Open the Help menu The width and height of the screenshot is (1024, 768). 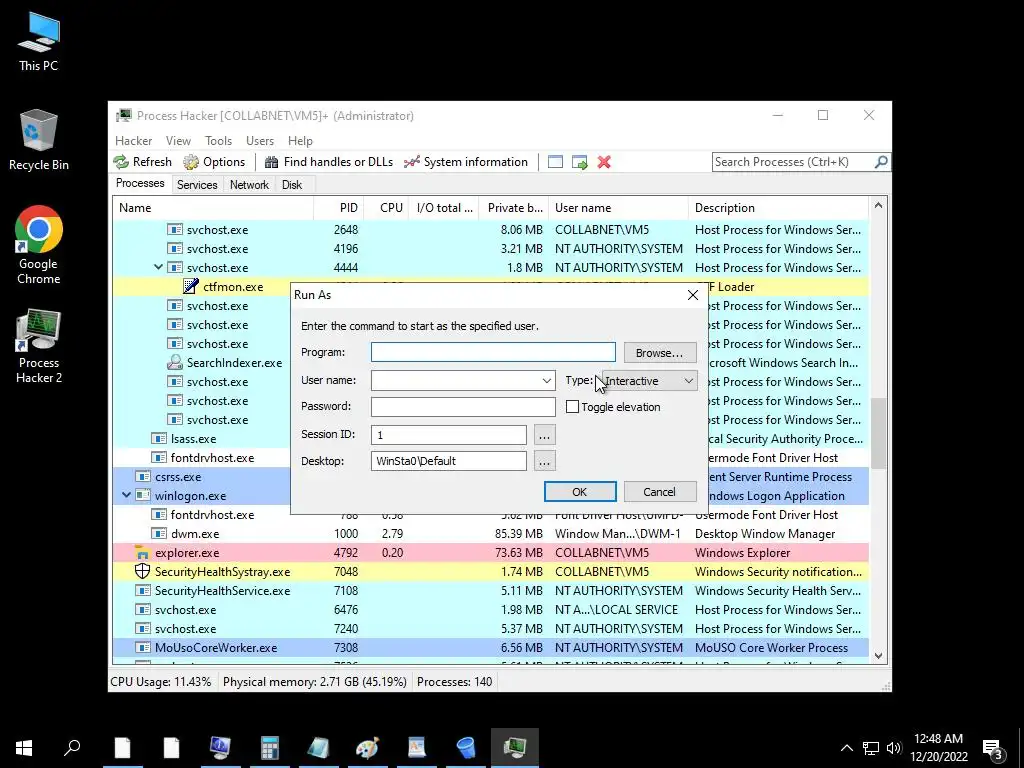click(300, 140)
